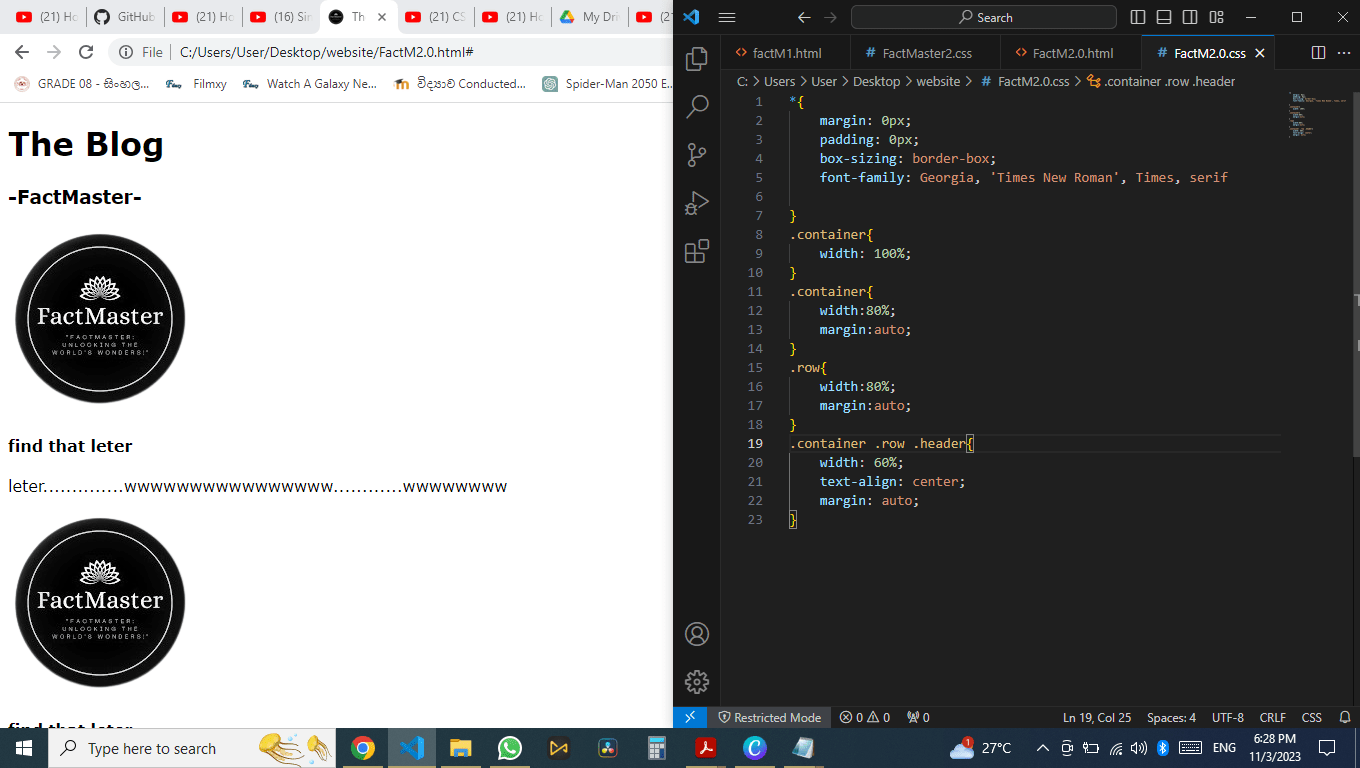Open the weather 27°C taskbar widget
Image resolution: width=1360 pixels, height=768 pixels.
pyautogui.click(x=981, y=748)
